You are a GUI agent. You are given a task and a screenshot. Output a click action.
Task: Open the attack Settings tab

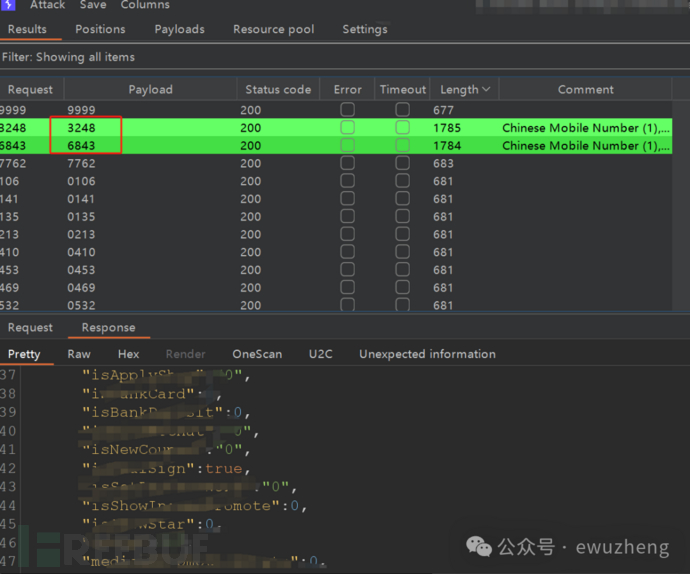[364, 29]
